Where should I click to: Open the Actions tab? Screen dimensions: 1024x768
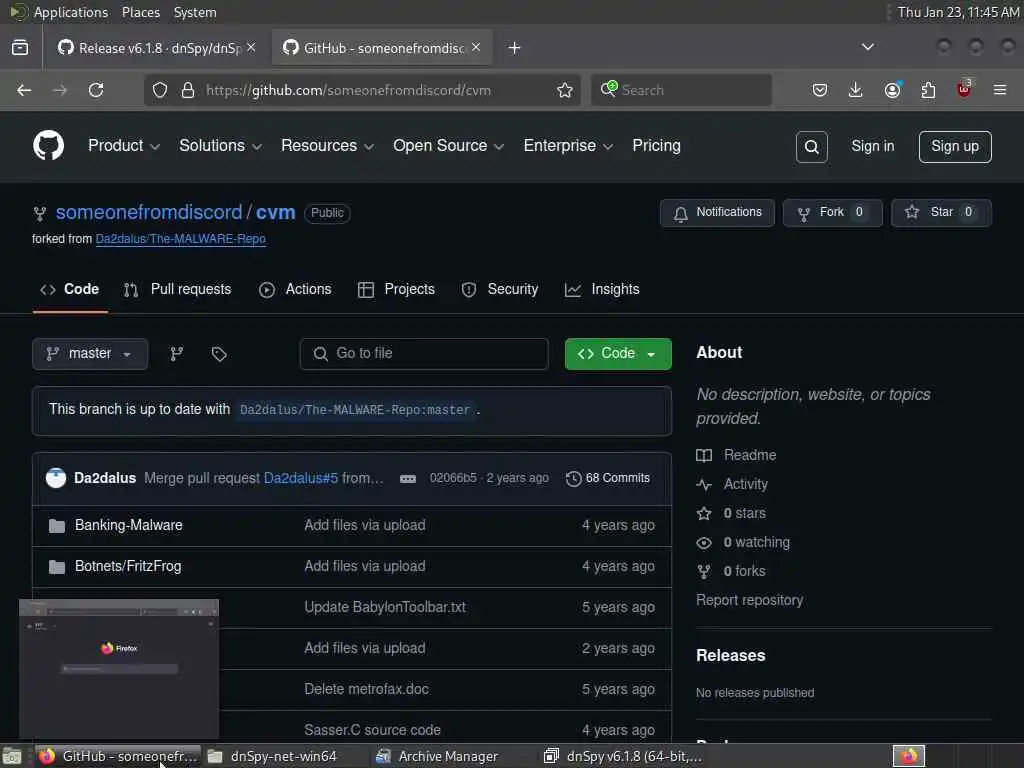point(295,289)
